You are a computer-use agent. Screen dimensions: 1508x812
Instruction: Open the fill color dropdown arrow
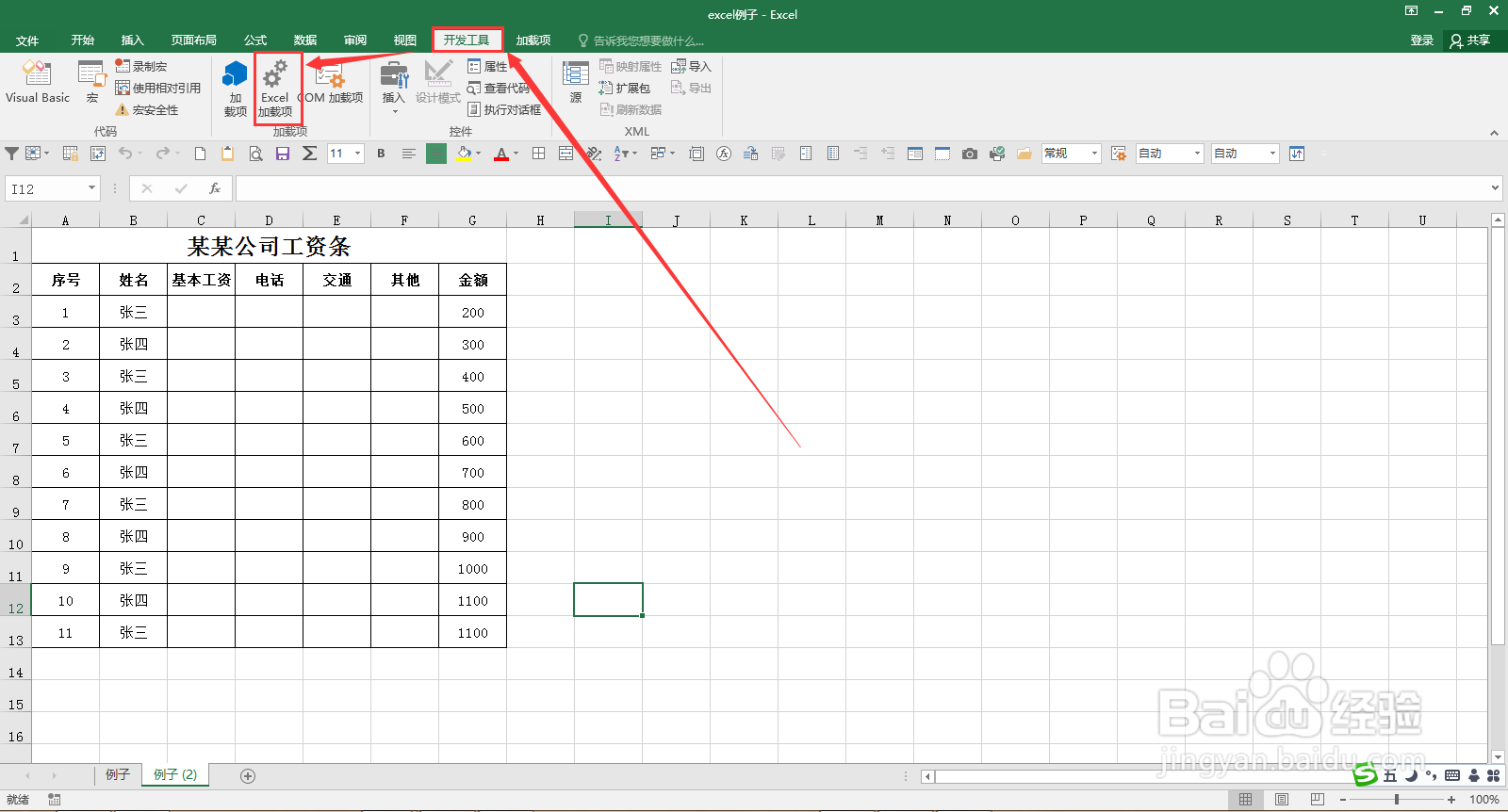point(479,154)
